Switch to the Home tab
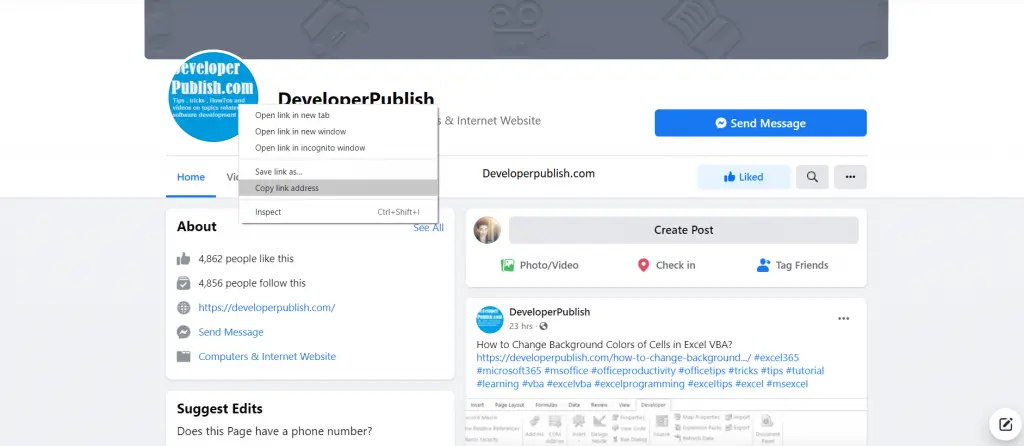The width and height of the screenshot is (1024, 446). click(x=191, y=177)
